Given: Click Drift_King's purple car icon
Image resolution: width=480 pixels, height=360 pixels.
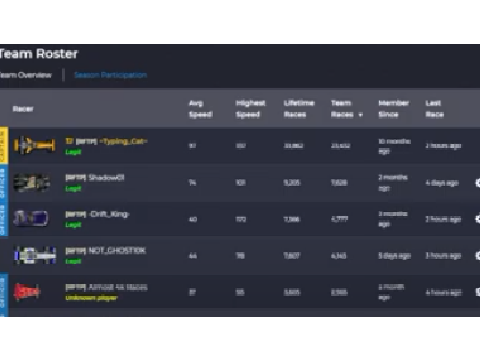Looking at the screenshot, I should [31, 219].
